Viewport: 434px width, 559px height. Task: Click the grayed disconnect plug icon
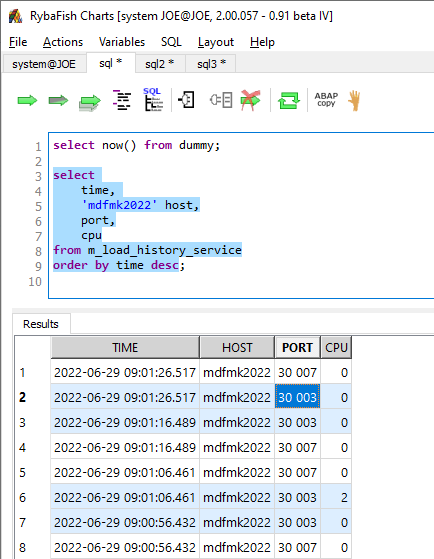[221, 100]
